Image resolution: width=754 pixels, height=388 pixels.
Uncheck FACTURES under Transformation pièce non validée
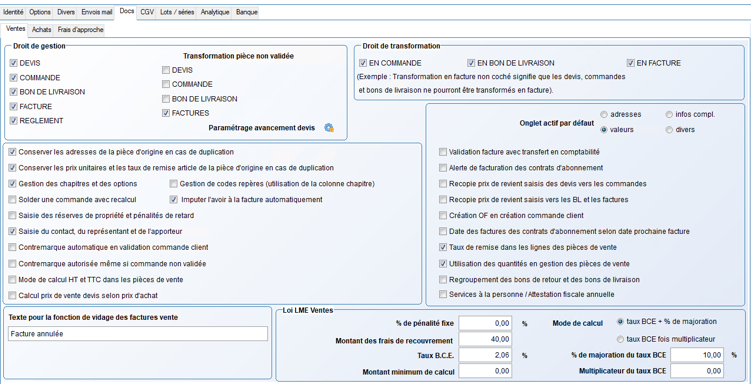tap(166, 113)
